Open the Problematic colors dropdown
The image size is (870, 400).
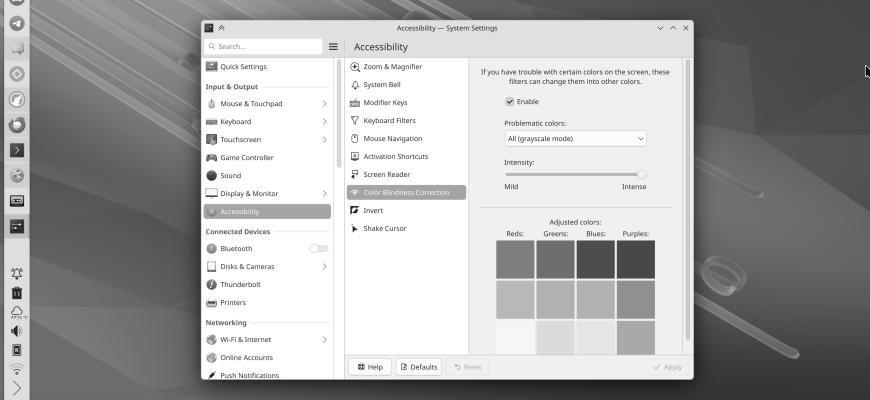pos(575,139)
